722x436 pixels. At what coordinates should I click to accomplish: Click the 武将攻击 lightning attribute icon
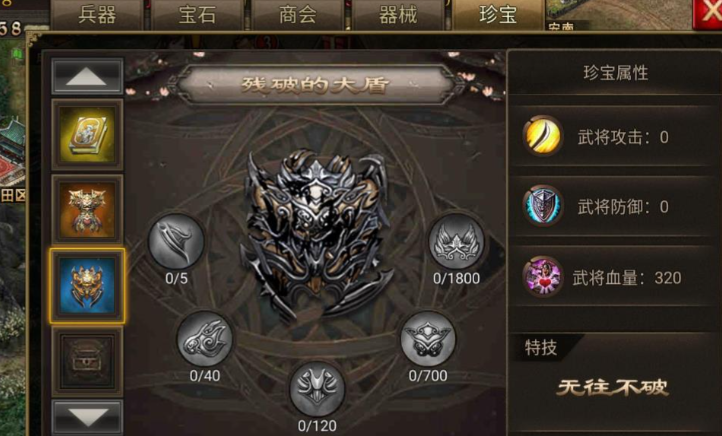[543, 136]
